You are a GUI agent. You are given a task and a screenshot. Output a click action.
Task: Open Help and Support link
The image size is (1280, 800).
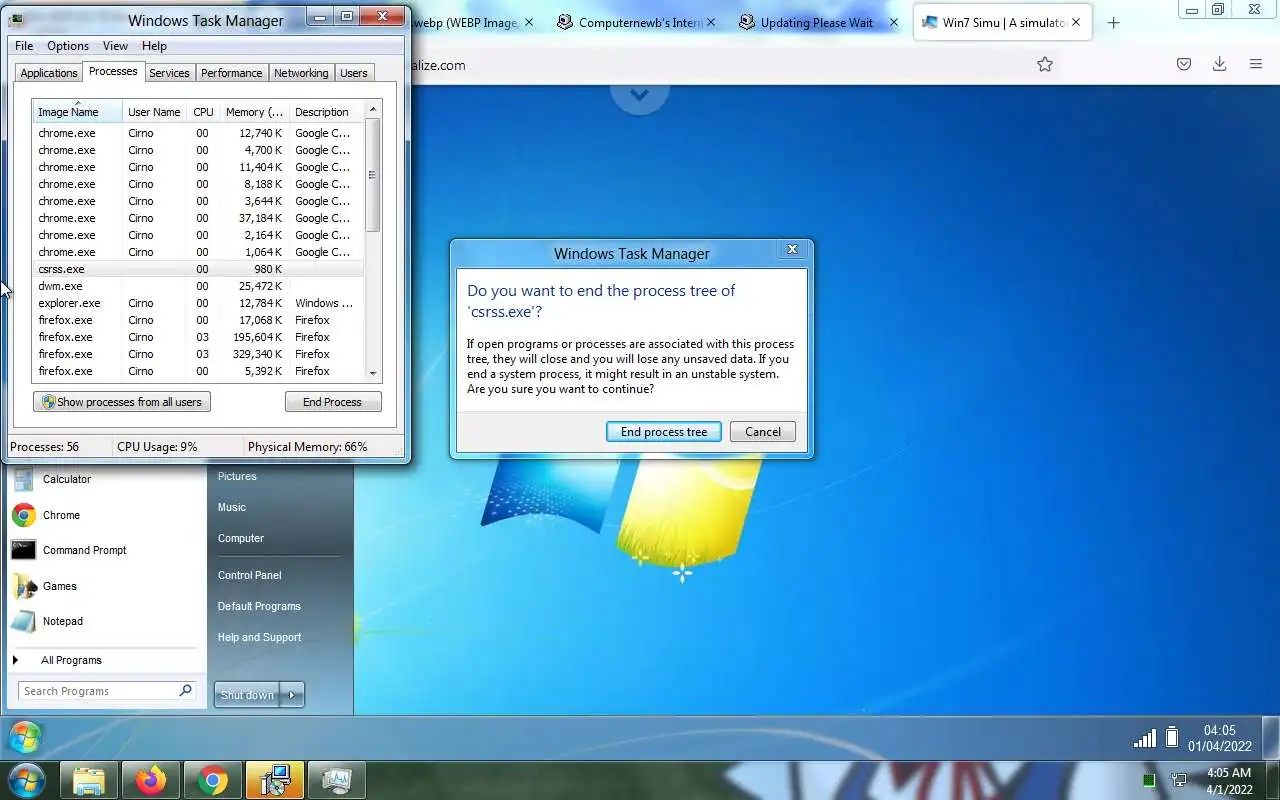(259, 637)
